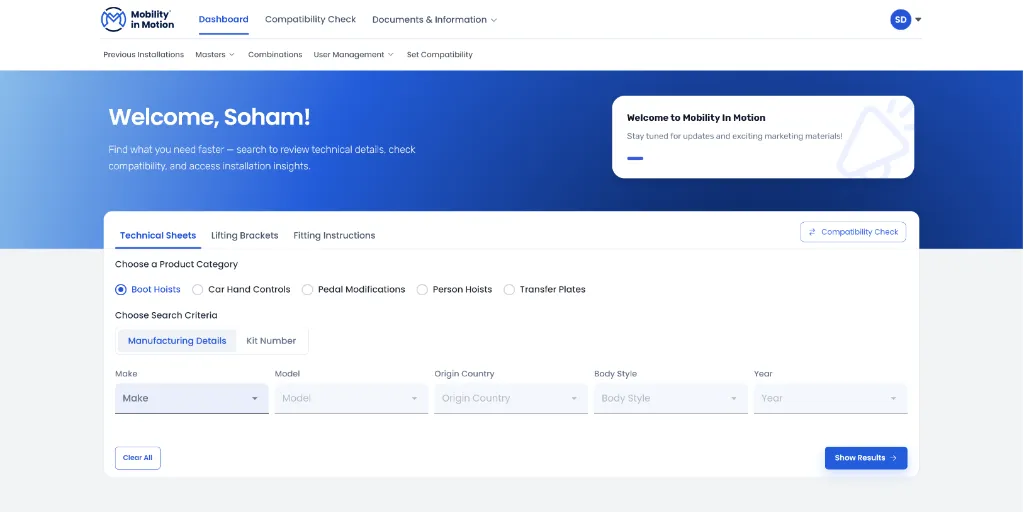Click the Welcome to Mobility In Motion card title

click(696, 118)
